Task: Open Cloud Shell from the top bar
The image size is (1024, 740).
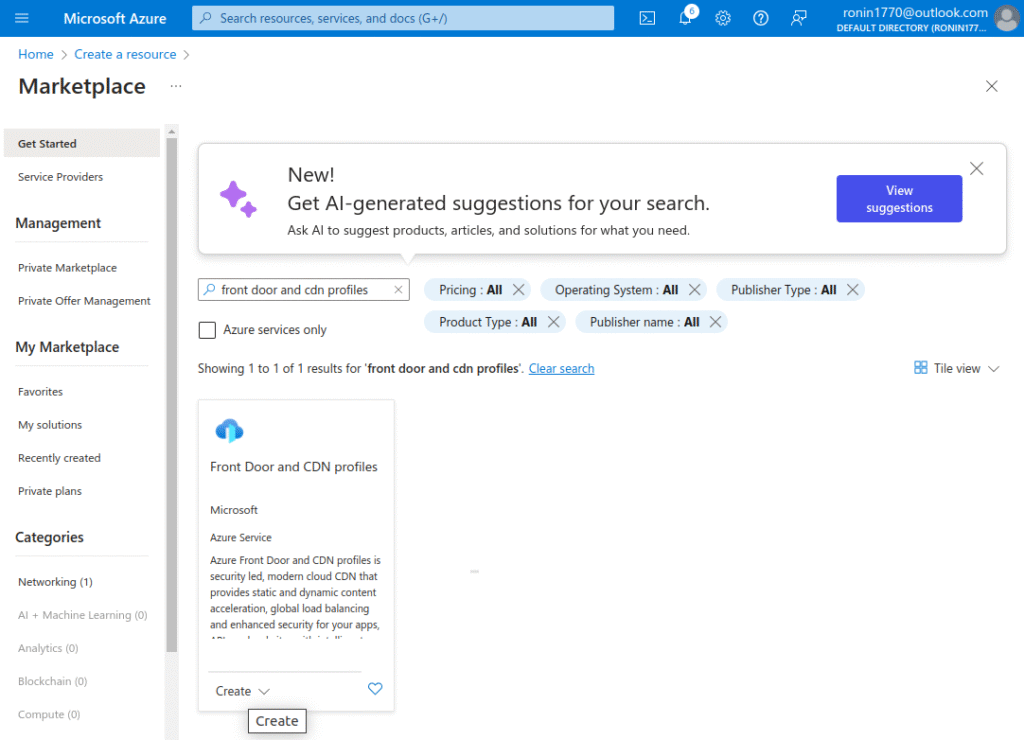Action: click(647, 18)
